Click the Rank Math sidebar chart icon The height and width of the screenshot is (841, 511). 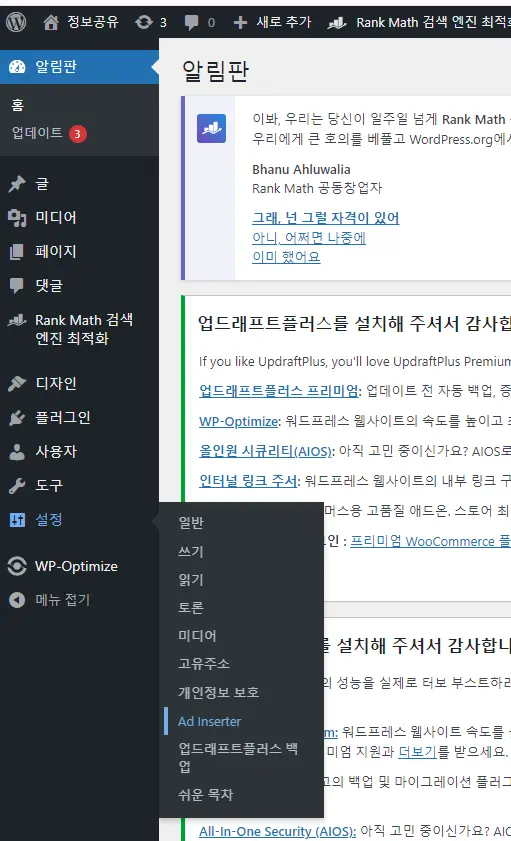pyautogui.click(x=17, y=320)
